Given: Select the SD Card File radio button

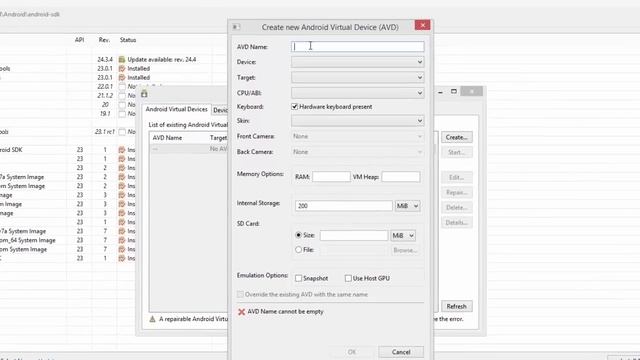Looking at the screenshot, I should coord(298,249).
